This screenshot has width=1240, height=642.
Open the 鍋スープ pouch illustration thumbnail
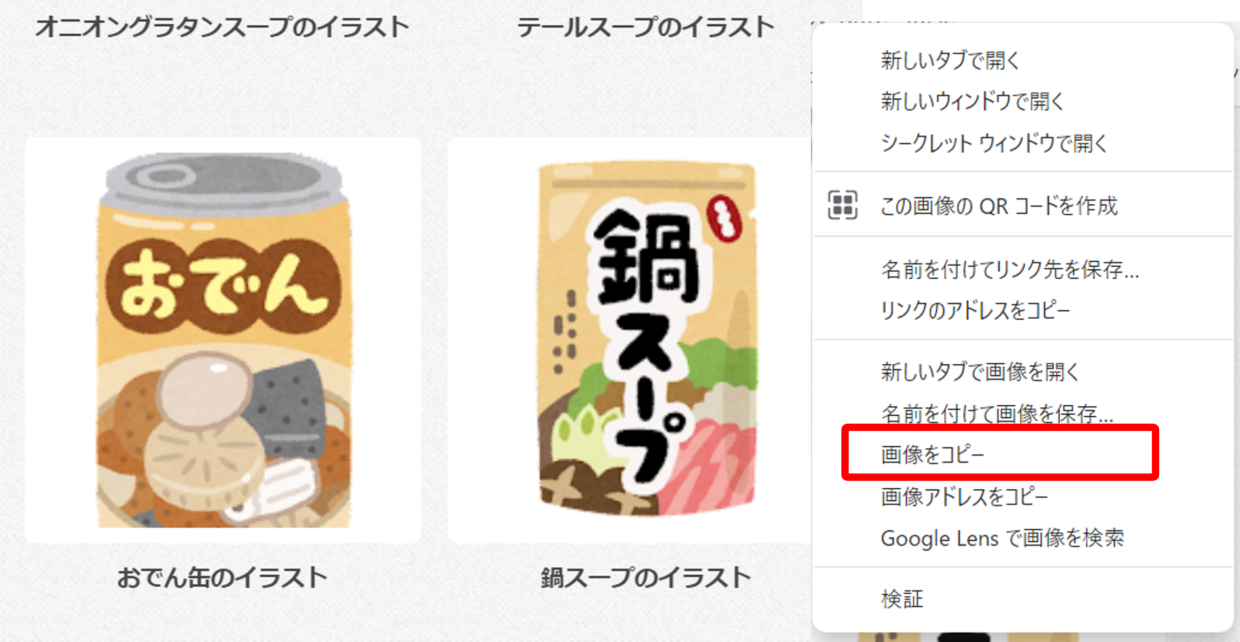coord(630,340)
